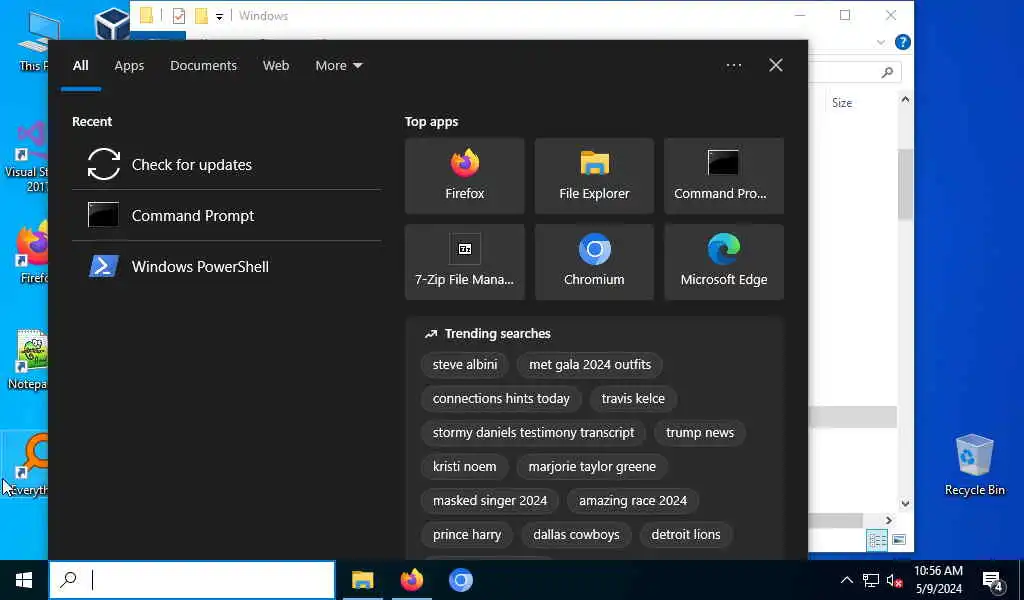Switch File Explorer to details view
The width and height of the screenshot is (1024, 600).
(876, 540)
